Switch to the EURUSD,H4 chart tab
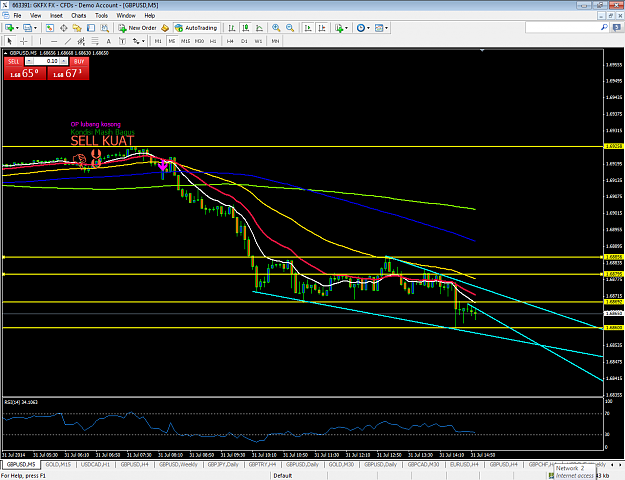 click(464, 464)
